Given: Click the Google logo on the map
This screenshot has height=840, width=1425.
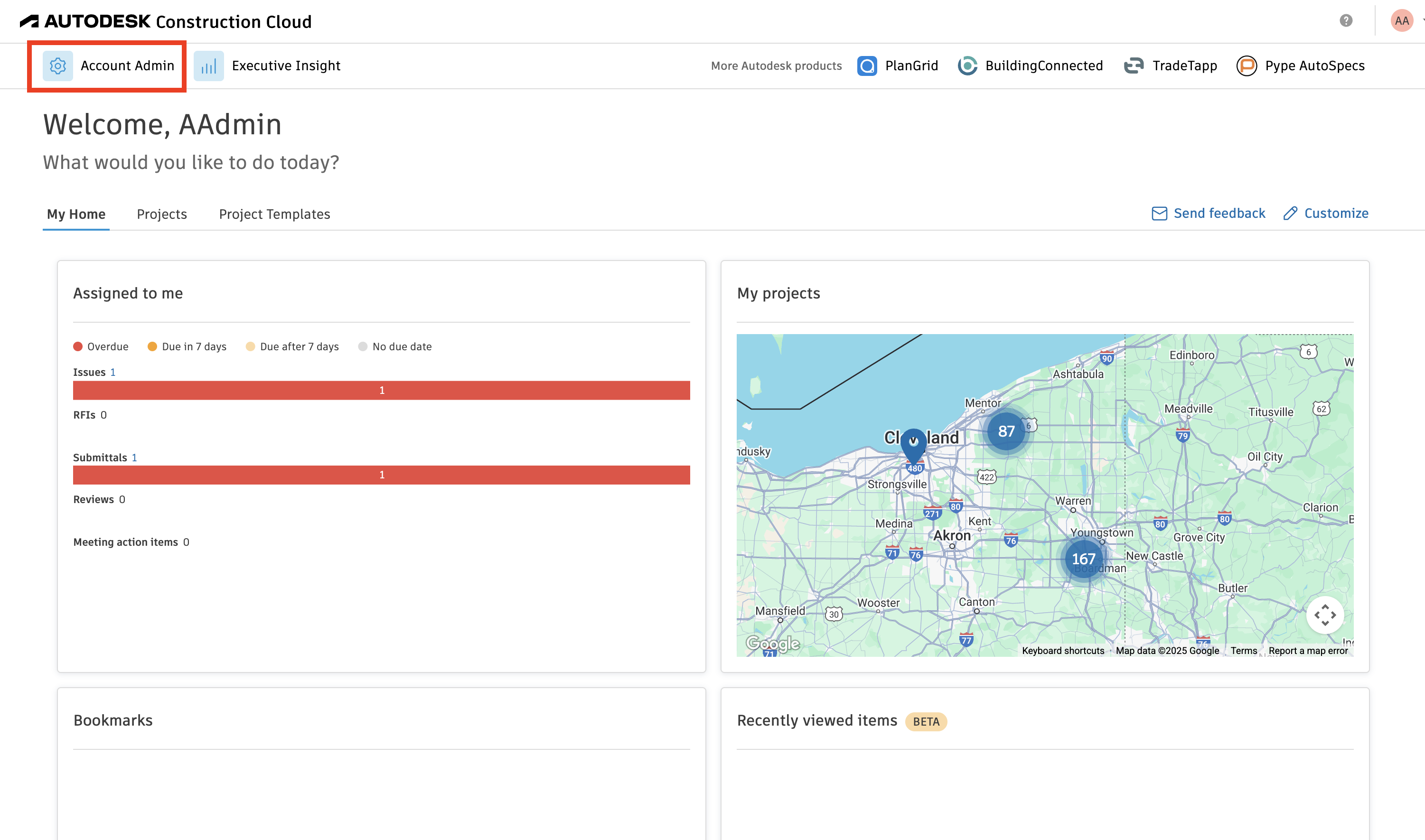Looking at the screenshot, I should click(x=773, y=644).
